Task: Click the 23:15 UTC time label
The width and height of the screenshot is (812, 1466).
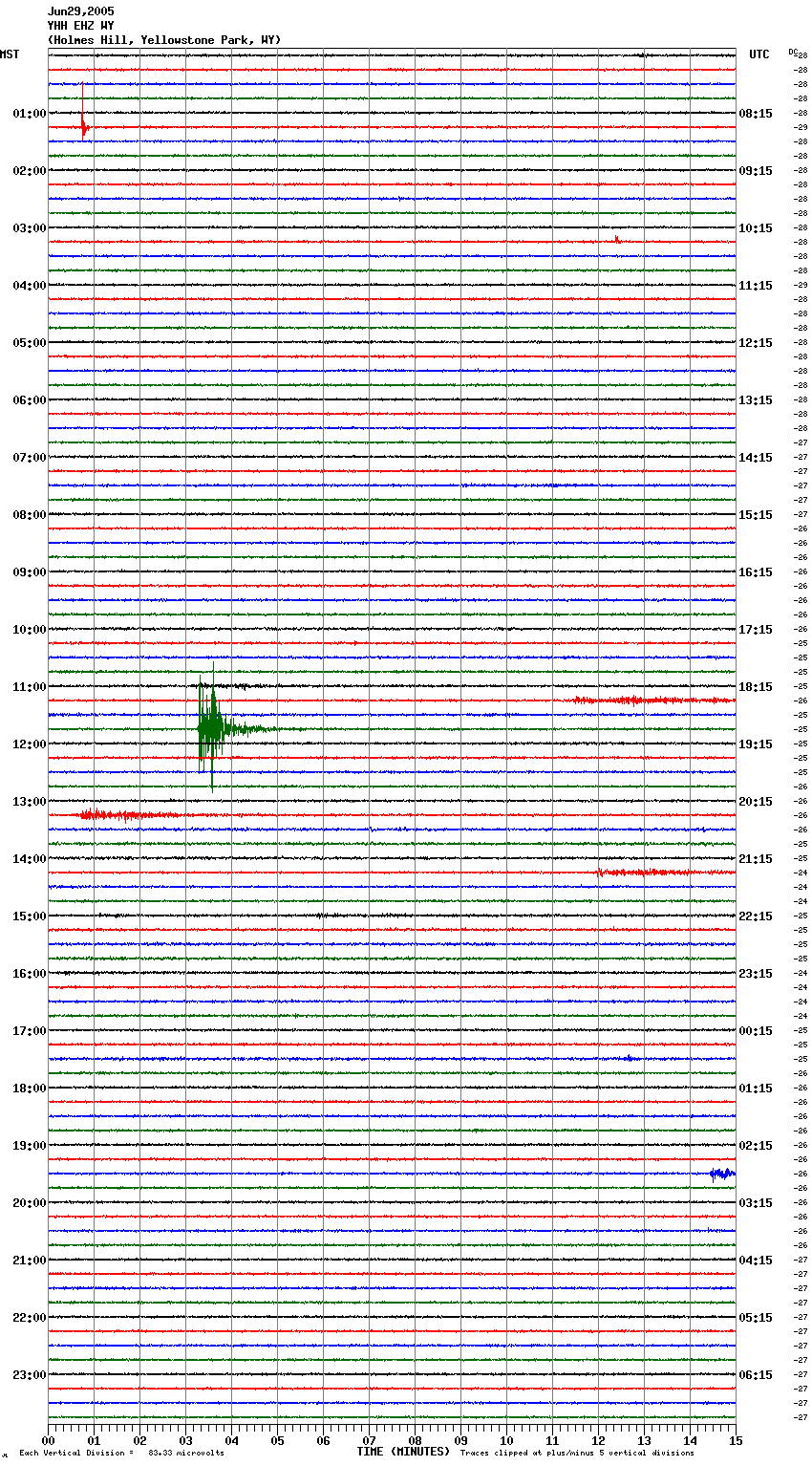Action: click(756, 974)
